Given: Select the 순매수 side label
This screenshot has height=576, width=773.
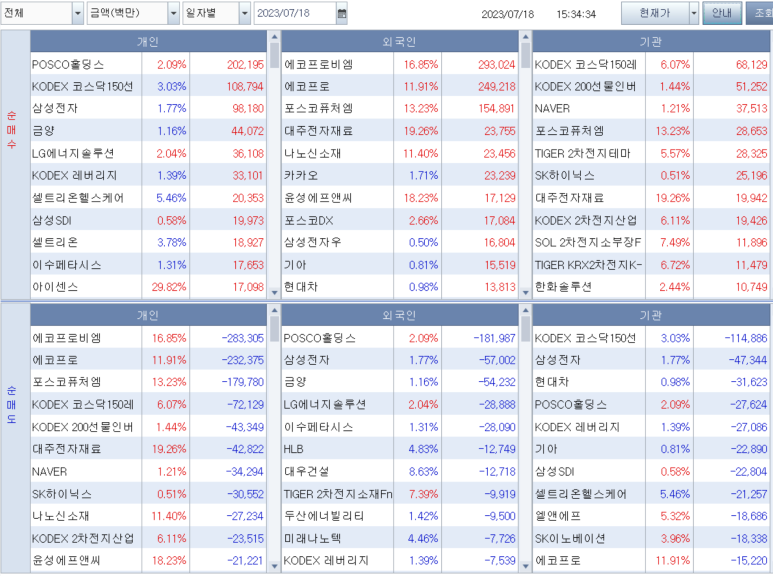Looking at the screenshot, I should click(x=11, y=130).
